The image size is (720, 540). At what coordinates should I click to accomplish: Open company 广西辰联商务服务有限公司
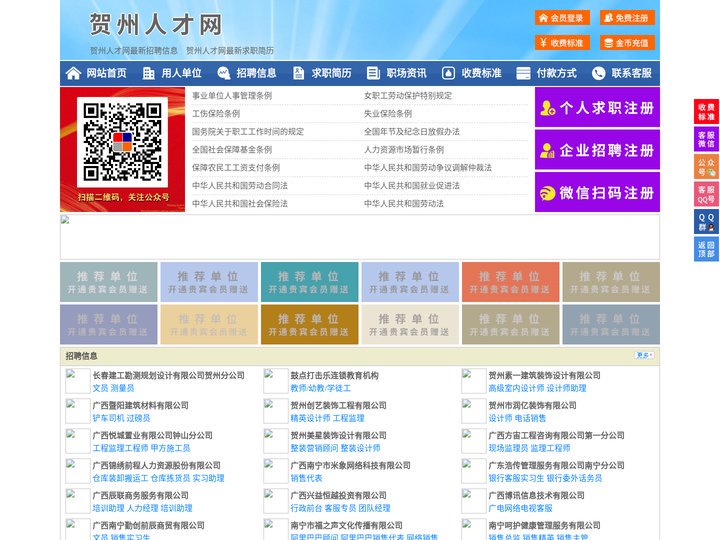(x=141, y=495)
